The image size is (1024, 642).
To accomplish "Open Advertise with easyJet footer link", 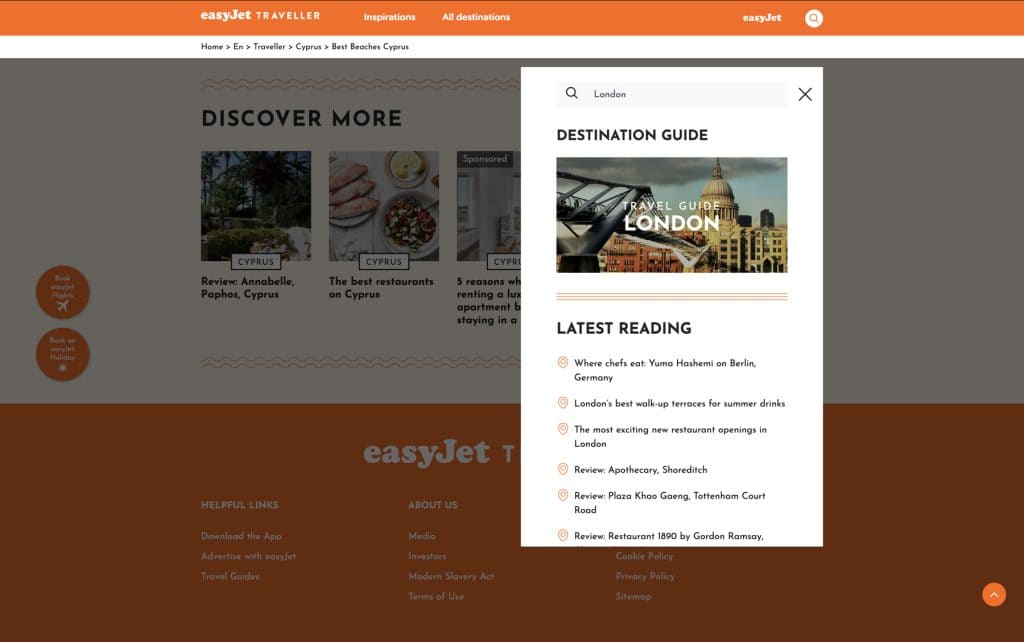I will [248, 556].
